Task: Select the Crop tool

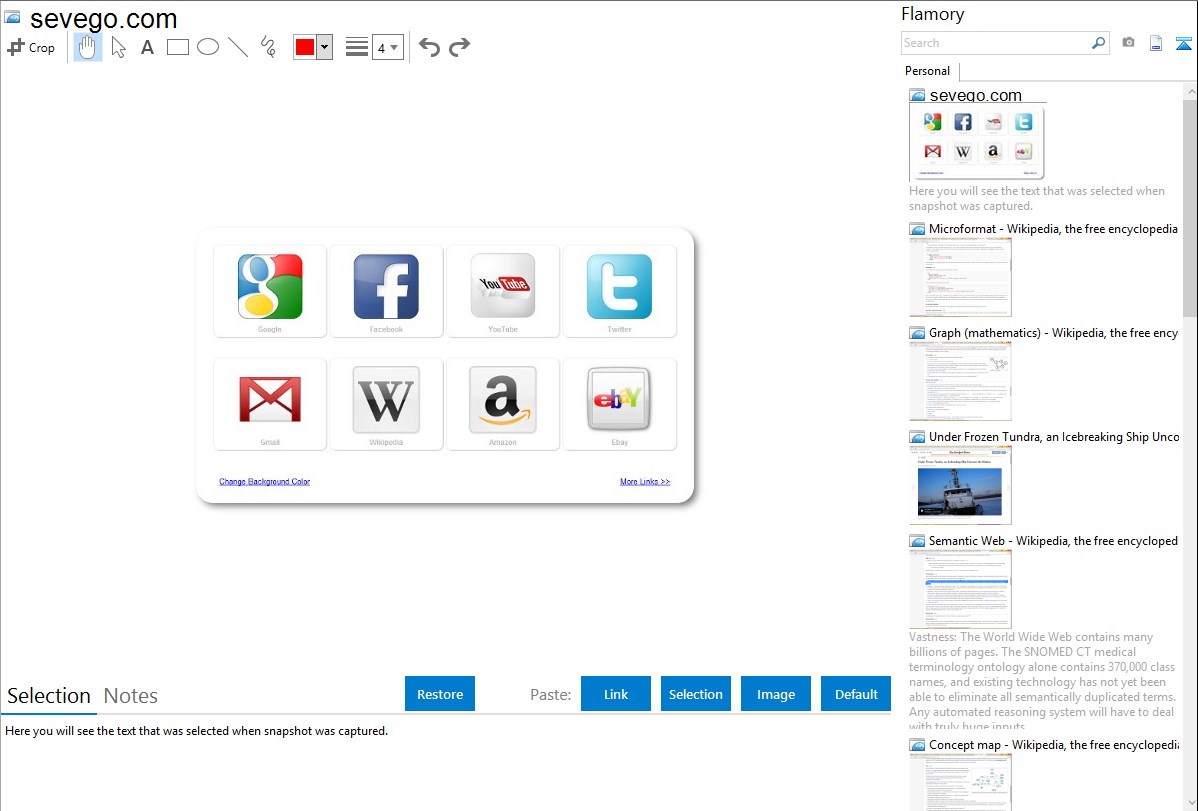Action: (x=31, y=47)
